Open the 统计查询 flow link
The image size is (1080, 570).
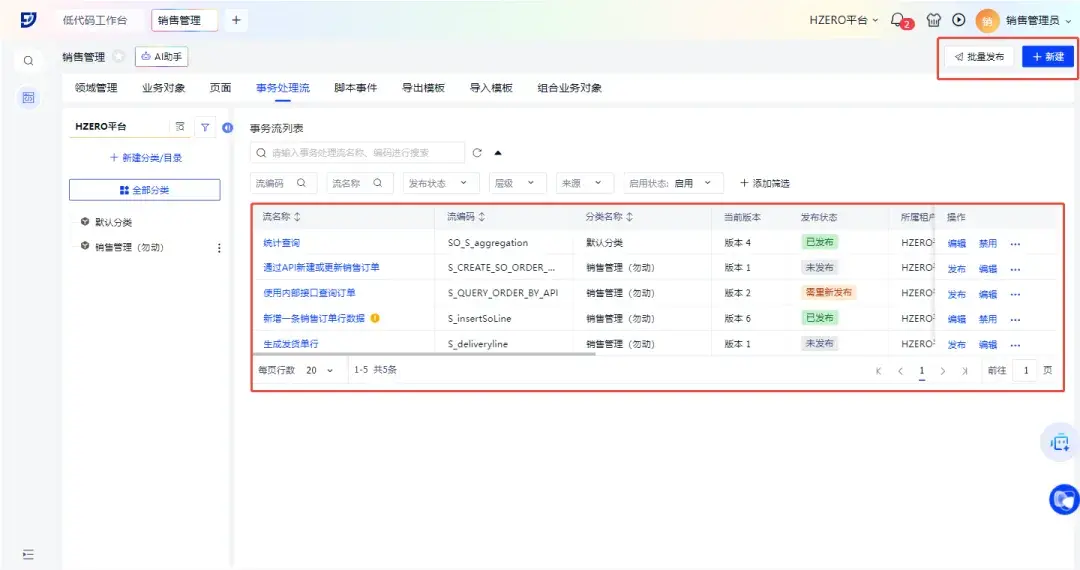(x=281, y=243)
